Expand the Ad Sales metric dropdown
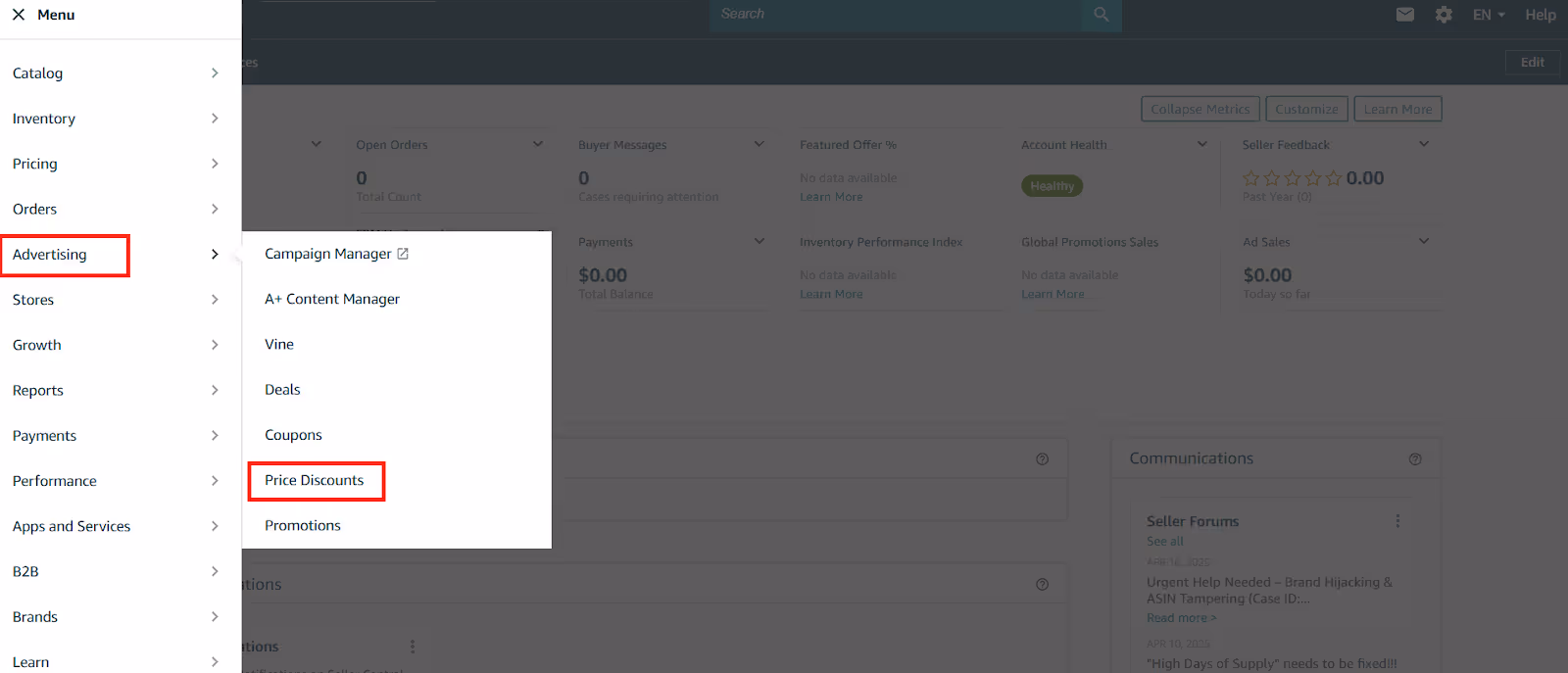This screenshot has width=1568, height=673. (x=1424, y=241)
